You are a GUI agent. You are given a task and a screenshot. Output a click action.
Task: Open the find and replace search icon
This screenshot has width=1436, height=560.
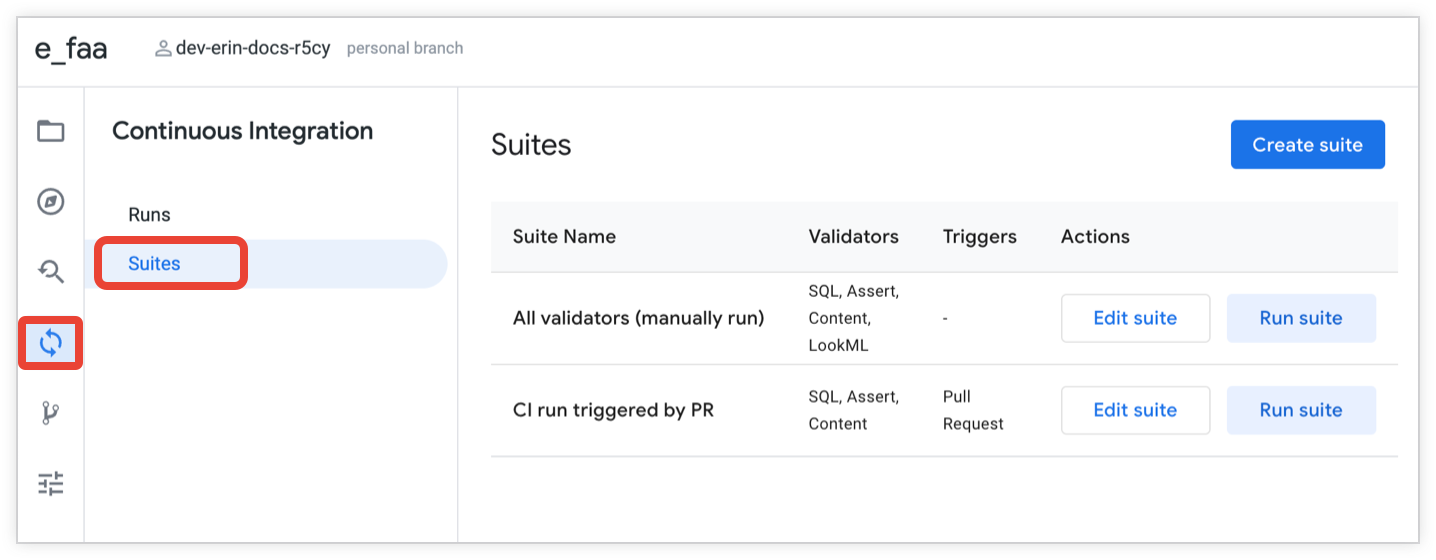(51, 271)
